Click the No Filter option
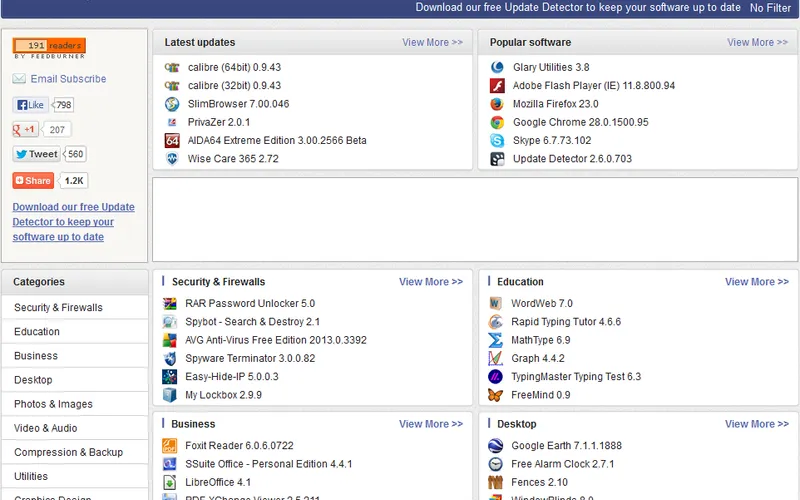 [x=770, y=8]
